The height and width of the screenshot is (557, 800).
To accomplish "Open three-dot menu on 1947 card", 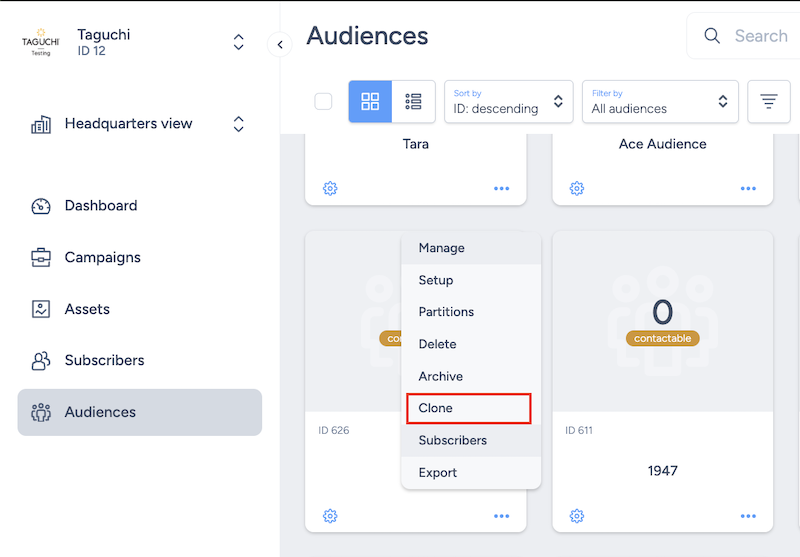I will tap(748, 516).
